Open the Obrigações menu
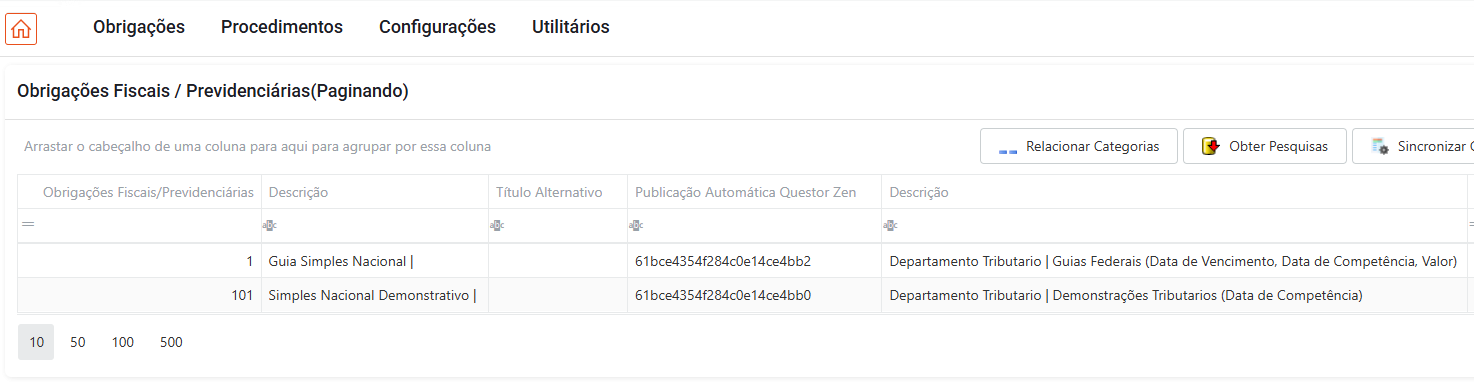The width and height of the screenshot is (1474, 382). [x=139, y=27]
